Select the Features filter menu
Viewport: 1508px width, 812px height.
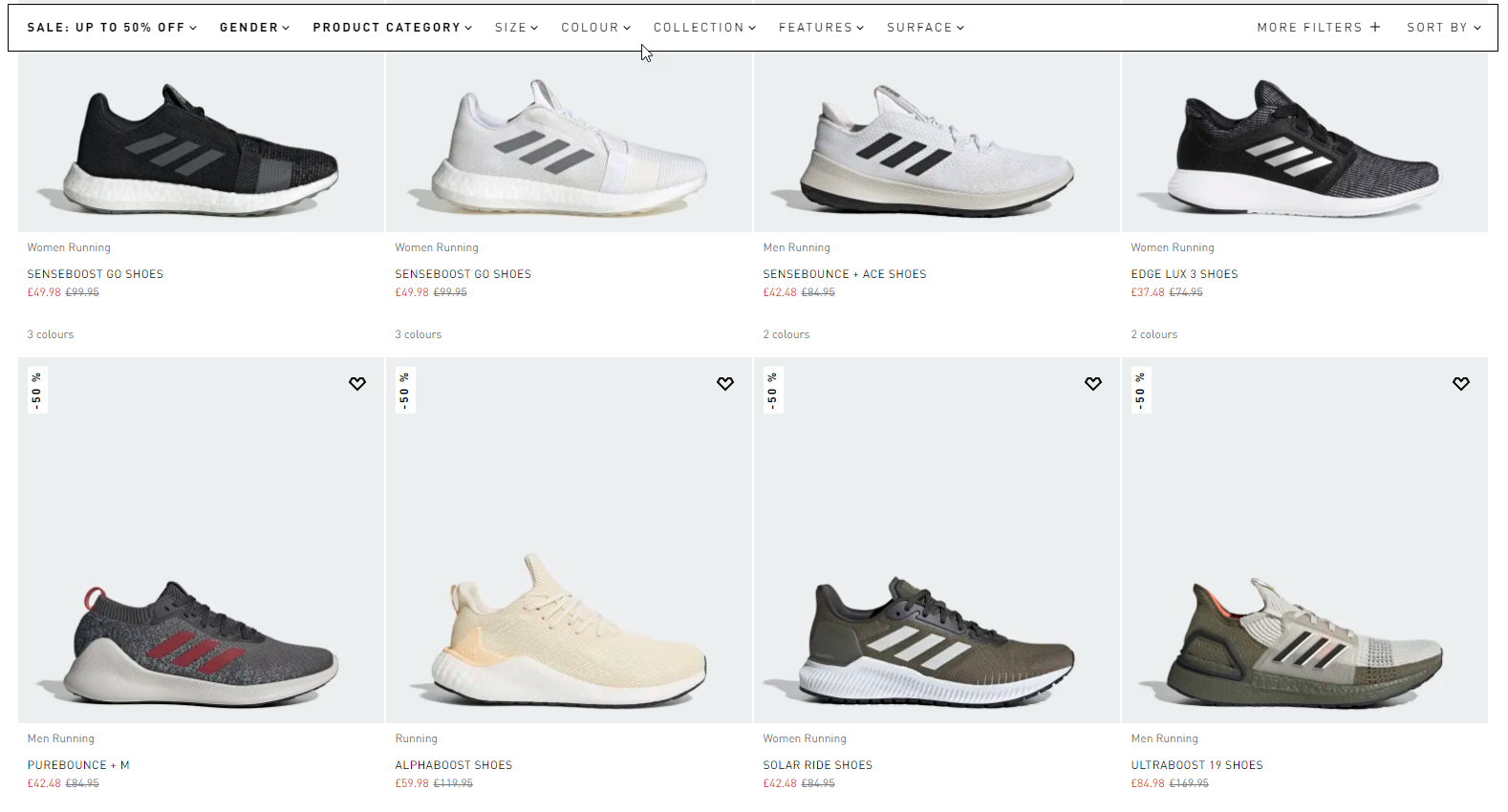pos(821,28)
